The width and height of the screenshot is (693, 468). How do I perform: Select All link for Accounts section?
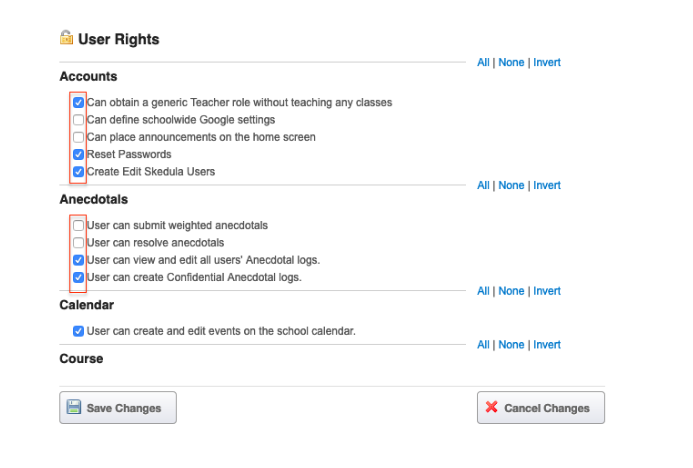[483, 62]
